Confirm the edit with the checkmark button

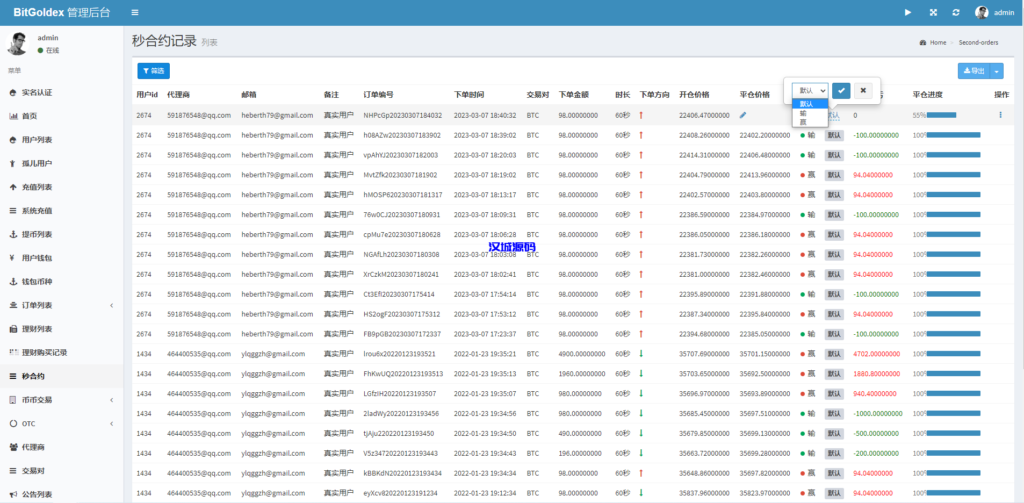point(841,90)
